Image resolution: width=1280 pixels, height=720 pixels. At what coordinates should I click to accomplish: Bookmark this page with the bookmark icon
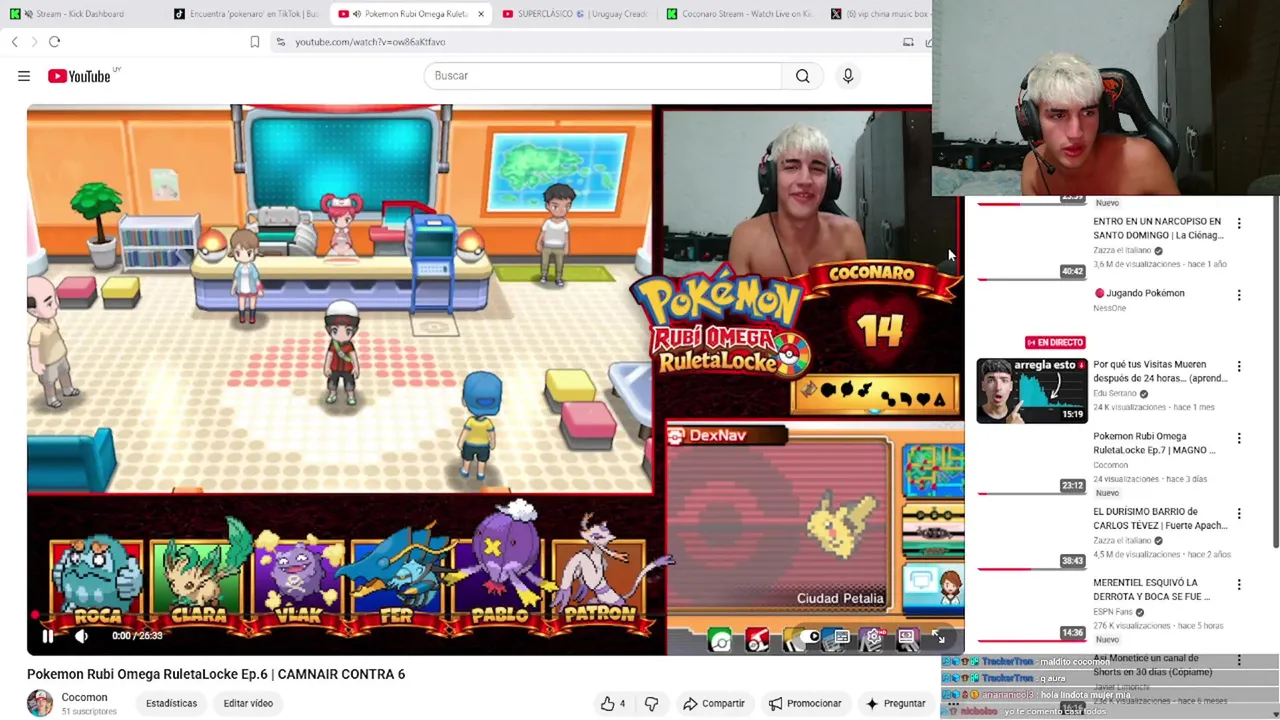click(x=255, y=42)
